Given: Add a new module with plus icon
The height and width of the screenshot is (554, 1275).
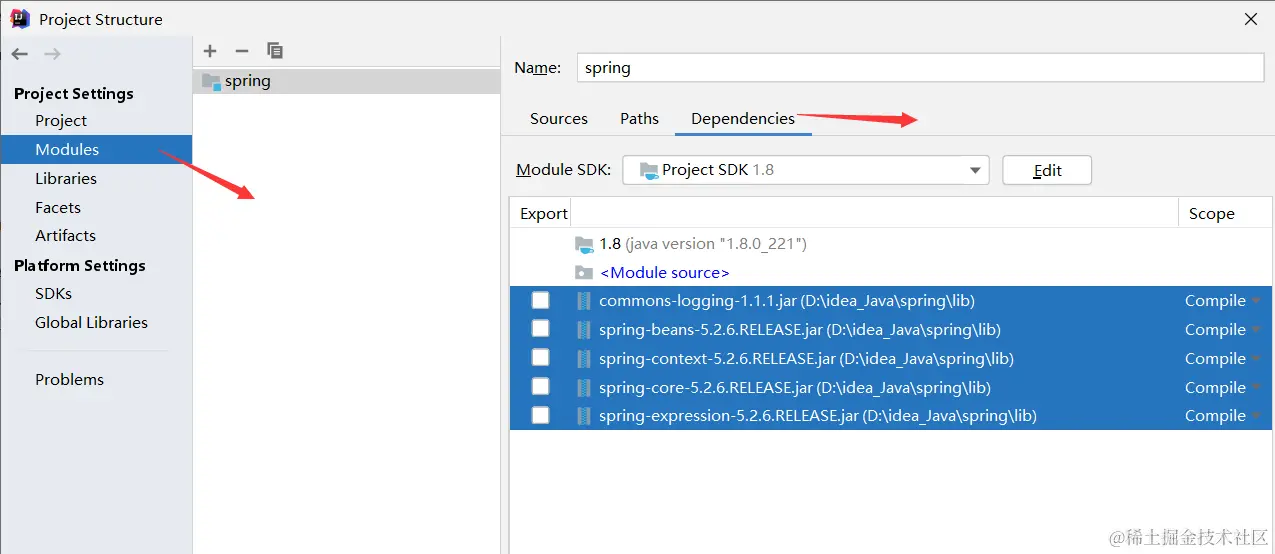Looking at the screenshot, I should point(210,51).
